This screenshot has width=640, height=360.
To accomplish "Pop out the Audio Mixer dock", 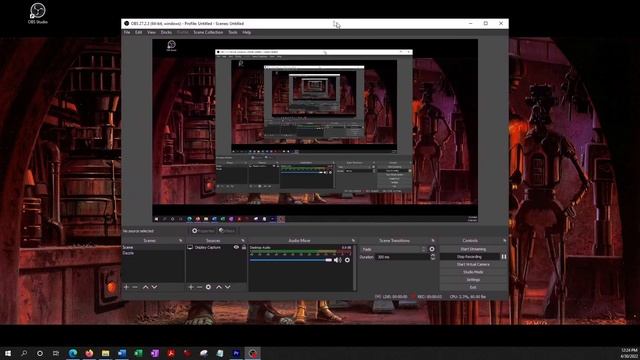I will pos(353,241).
